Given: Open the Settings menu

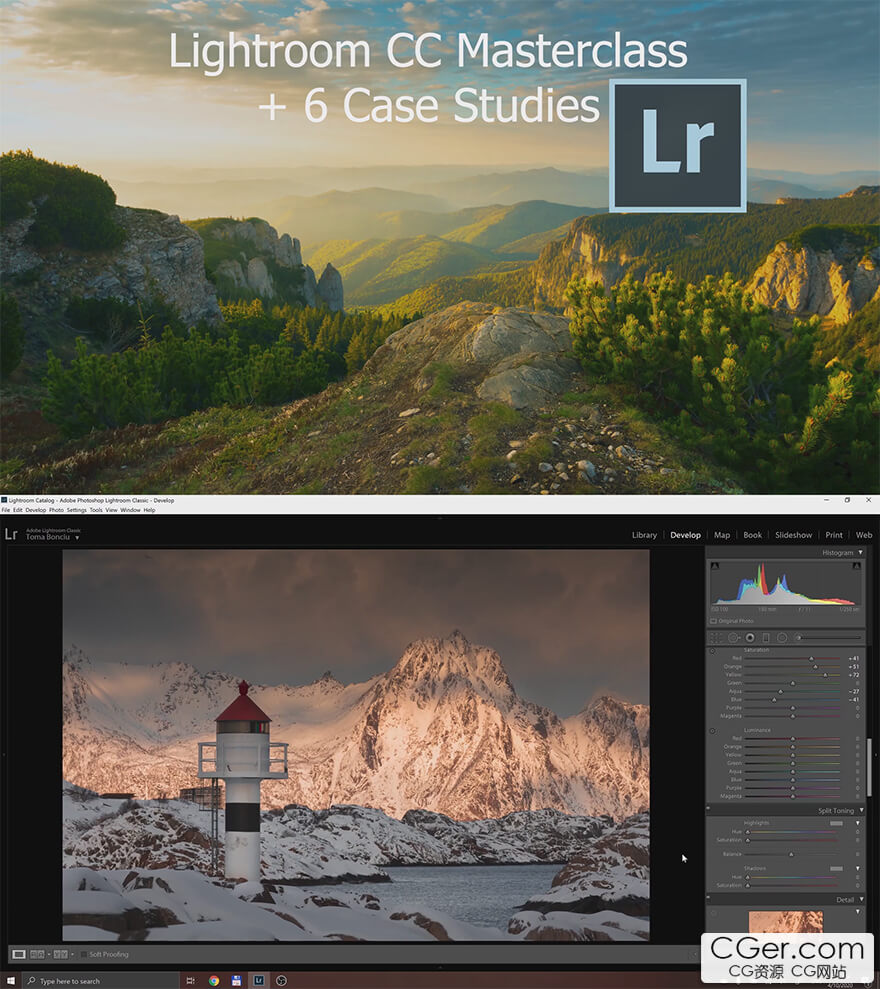Looking at the screenshot, I should click(x=76, y=510).
